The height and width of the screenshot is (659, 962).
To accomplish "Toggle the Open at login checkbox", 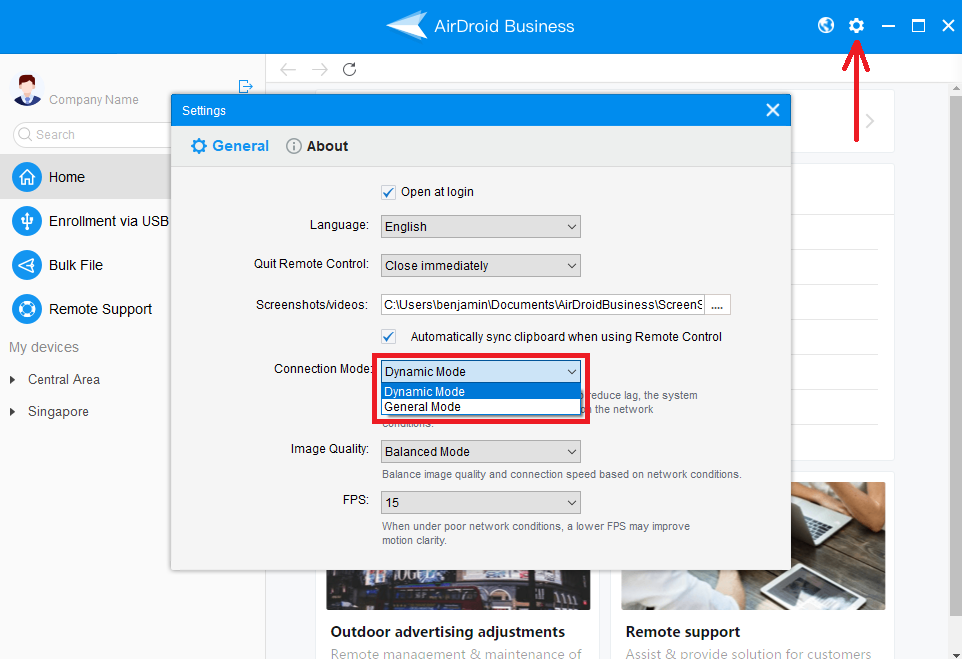I will (x=388, y=192).
